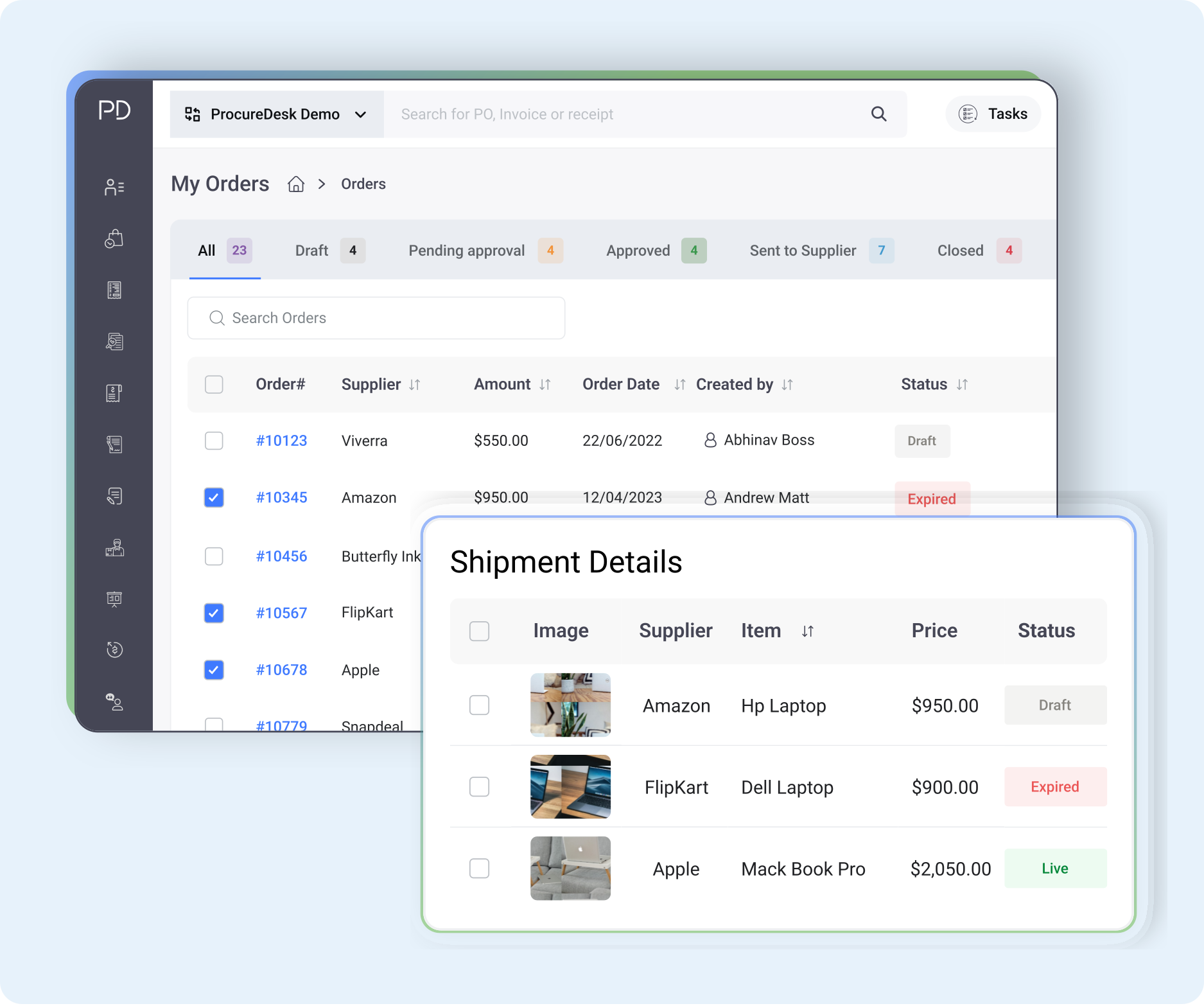
Task: Switch to the Pending approval tab
Action: [x=485, y=251]
